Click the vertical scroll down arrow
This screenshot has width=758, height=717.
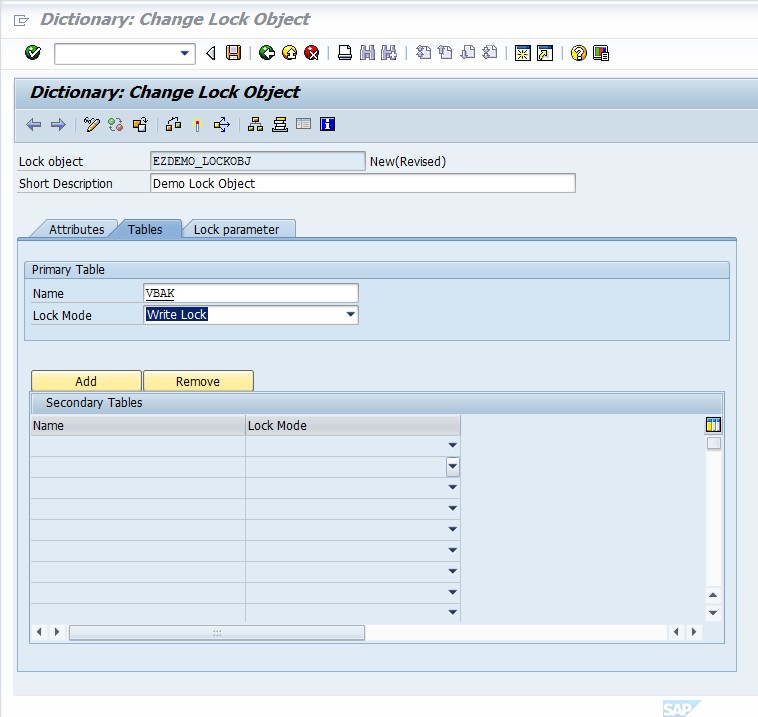coord(713,613)
